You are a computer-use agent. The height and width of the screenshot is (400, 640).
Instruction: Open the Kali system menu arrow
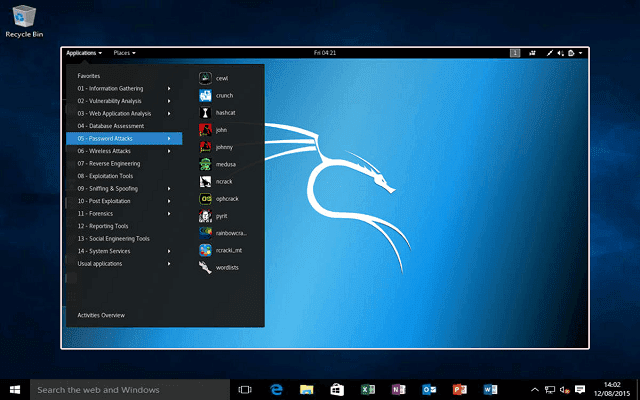pos(580,53)
